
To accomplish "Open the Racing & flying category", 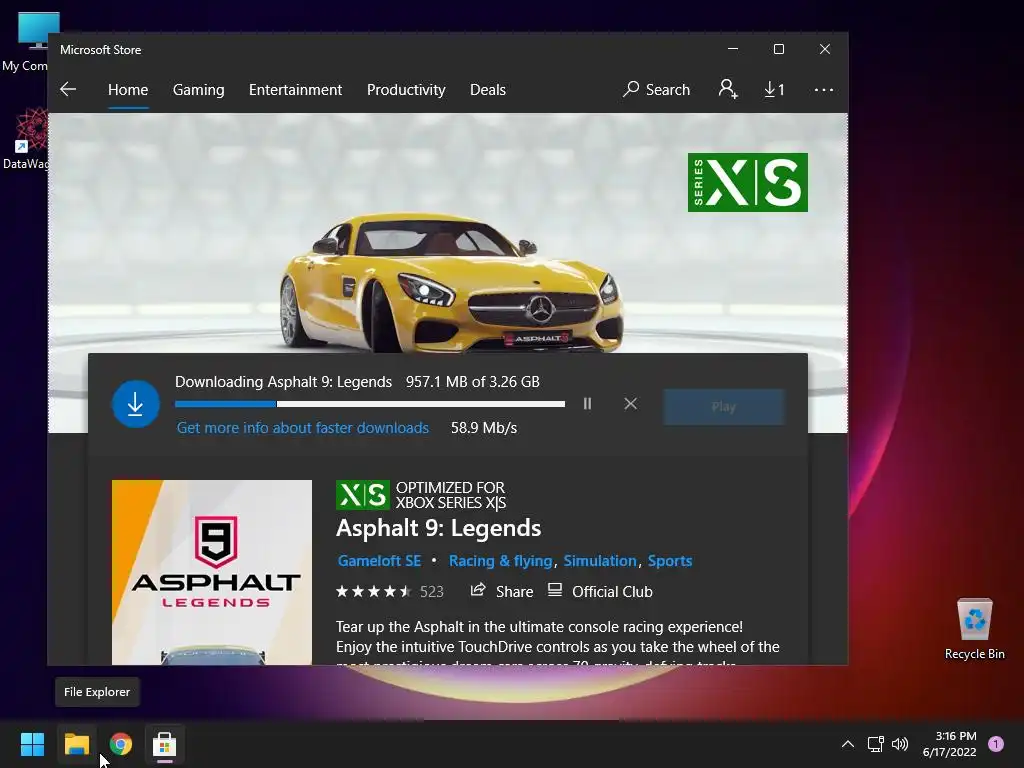I will (x=500, y=560).
